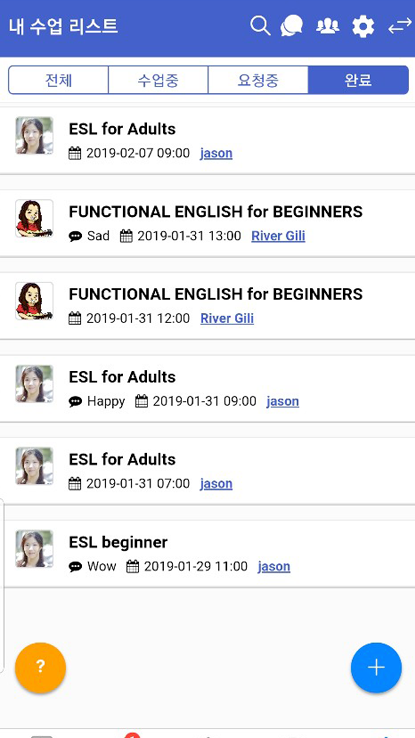Image resolution: width=415 pixels, height=738 pixels.
Task: Open ESL for Adults class with Happy comment
Action: 208,388
